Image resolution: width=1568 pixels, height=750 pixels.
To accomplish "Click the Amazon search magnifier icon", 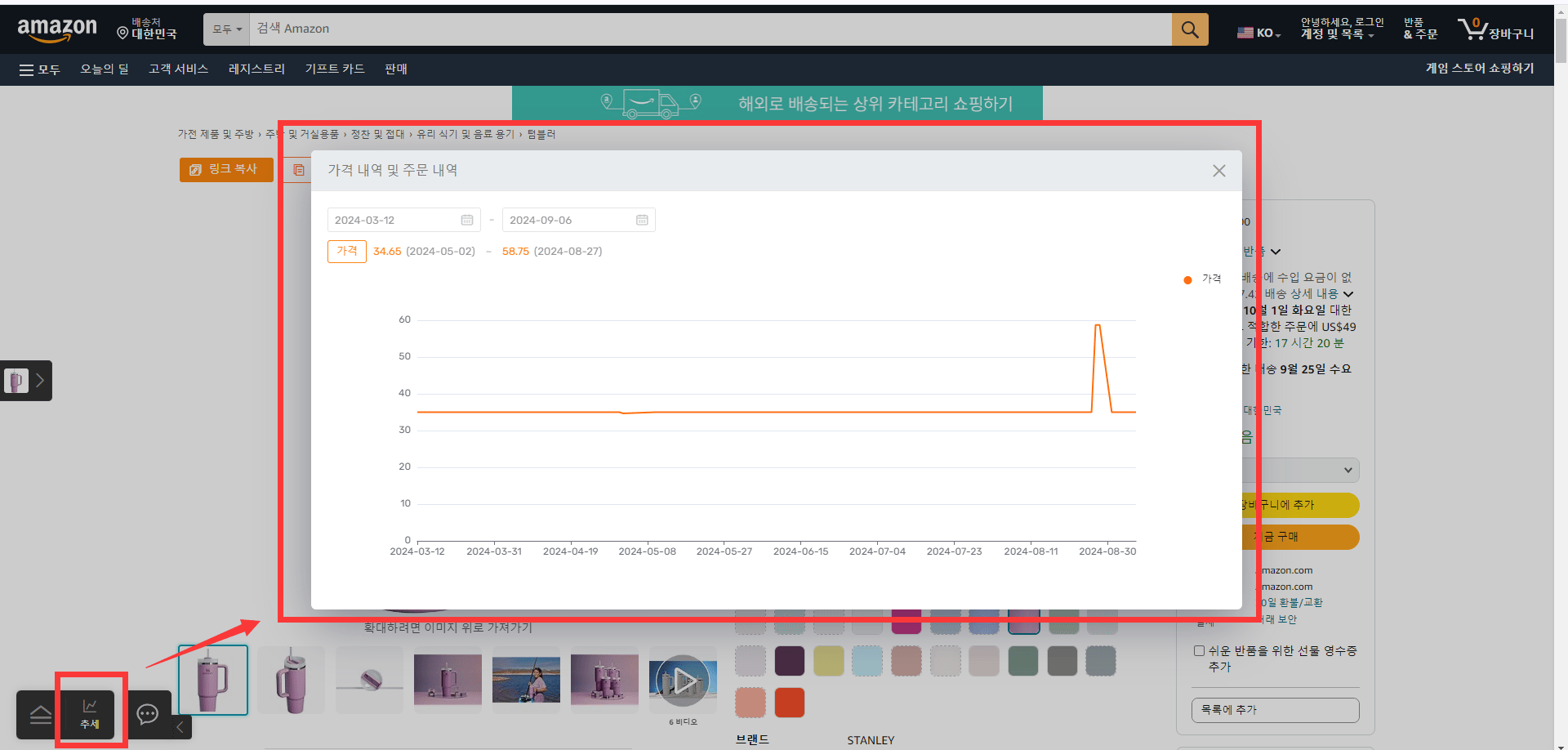I will [x=1190, y=29].
